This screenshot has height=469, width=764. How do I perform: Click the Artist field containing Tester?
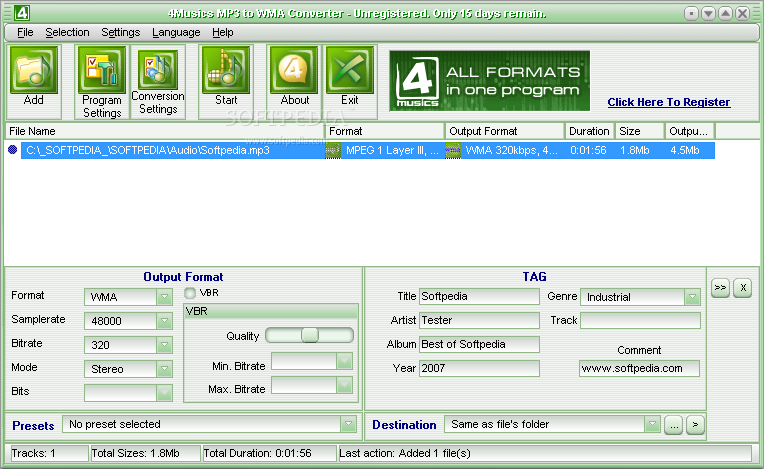coord(479,320)
